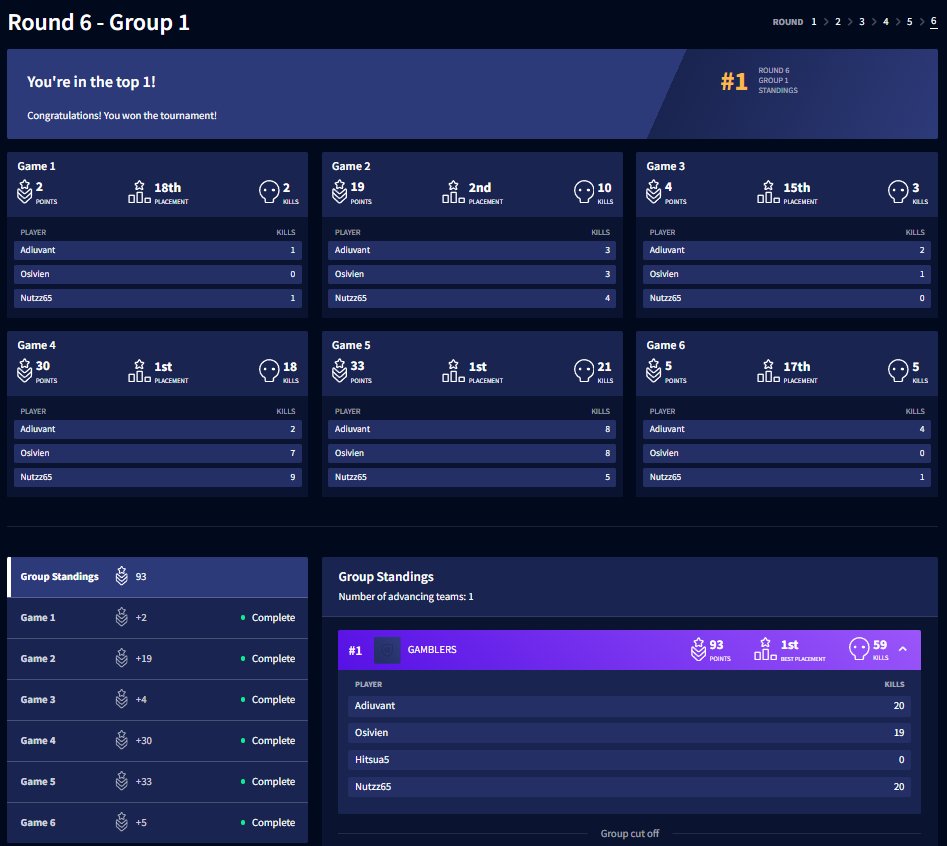
Task: Click the GAMBLERS team name
Action: pyautogui.click(x=432, y=650)
